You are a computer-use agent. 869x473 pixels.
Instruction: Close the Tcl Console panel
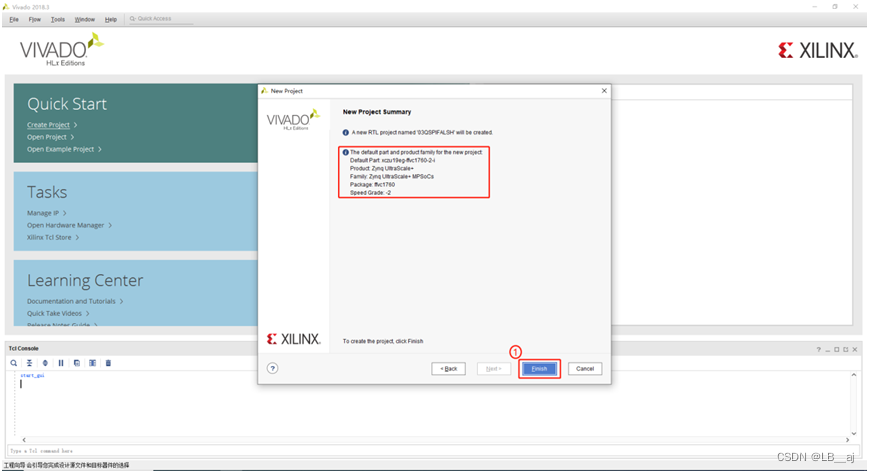855,349
